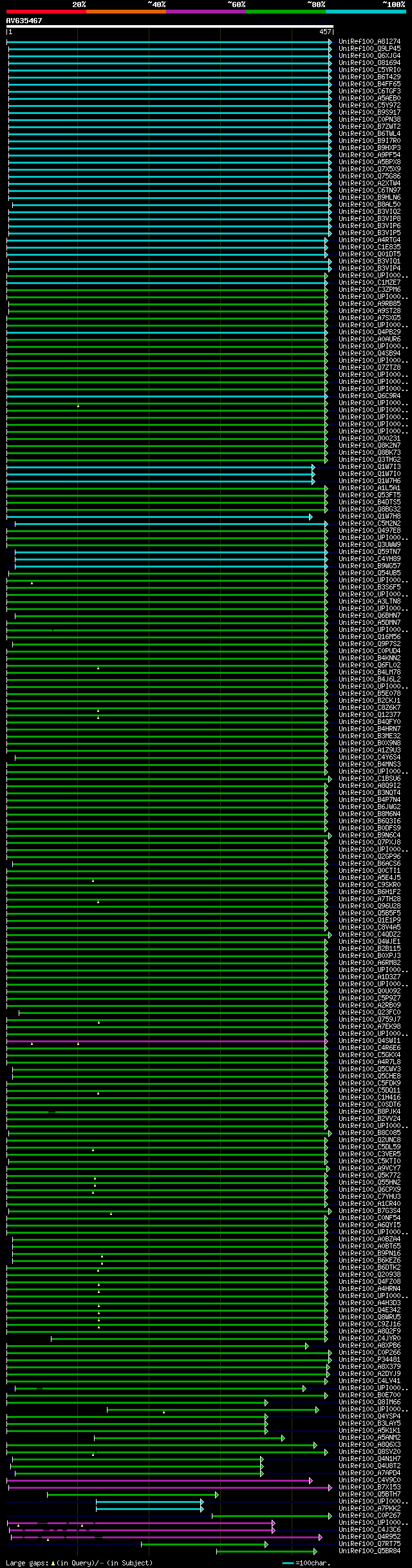Select hit UniRef100_Q12377
The width and height of the screenshot is (412, 1568).
[x=370, y=714]
